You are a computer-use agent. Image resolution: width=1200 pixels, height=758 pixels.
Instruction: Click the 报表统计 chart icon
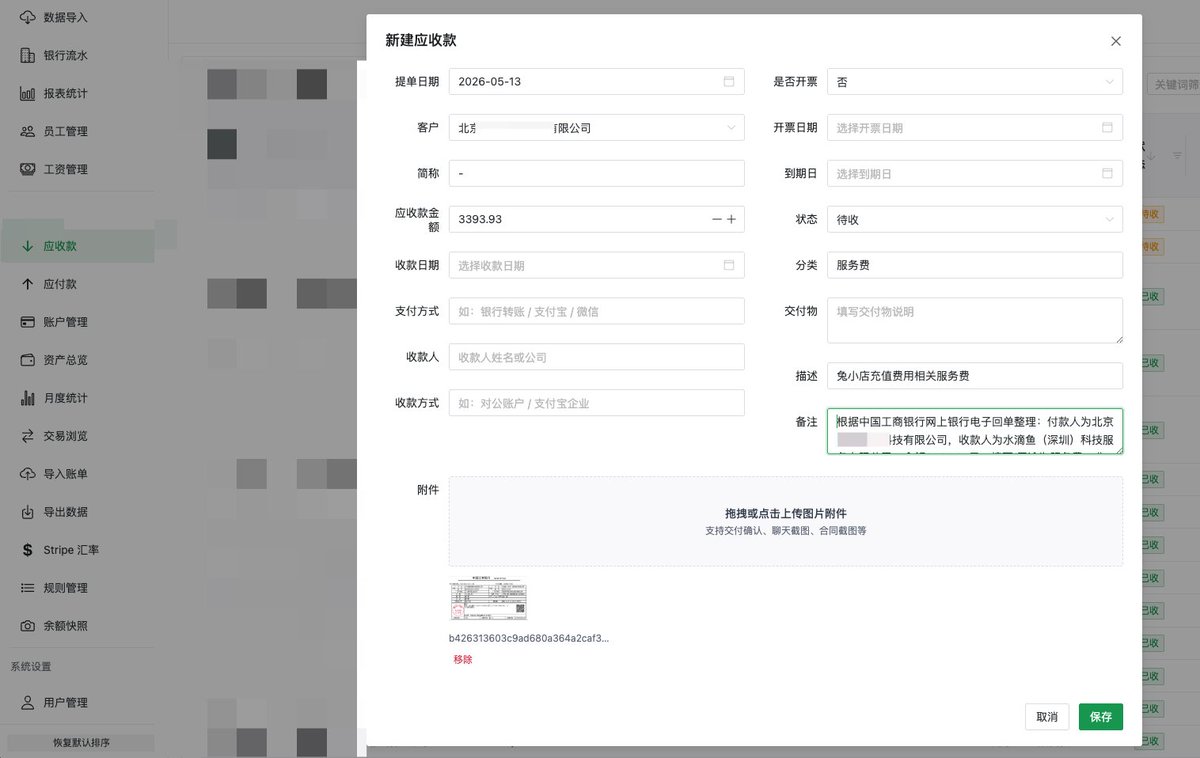(28, 94)
